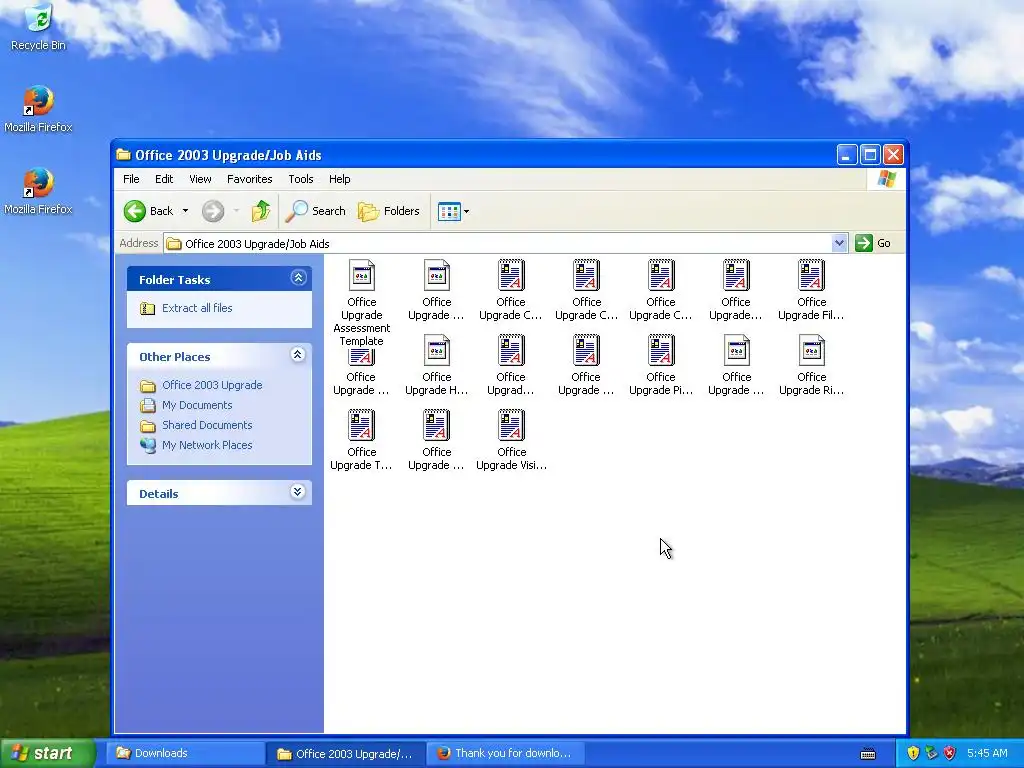This screenshot has width=1024, height=768.
Task: Click the Office 2003 Upgrade/... taskbar button
Action: [x=345, y=753]
